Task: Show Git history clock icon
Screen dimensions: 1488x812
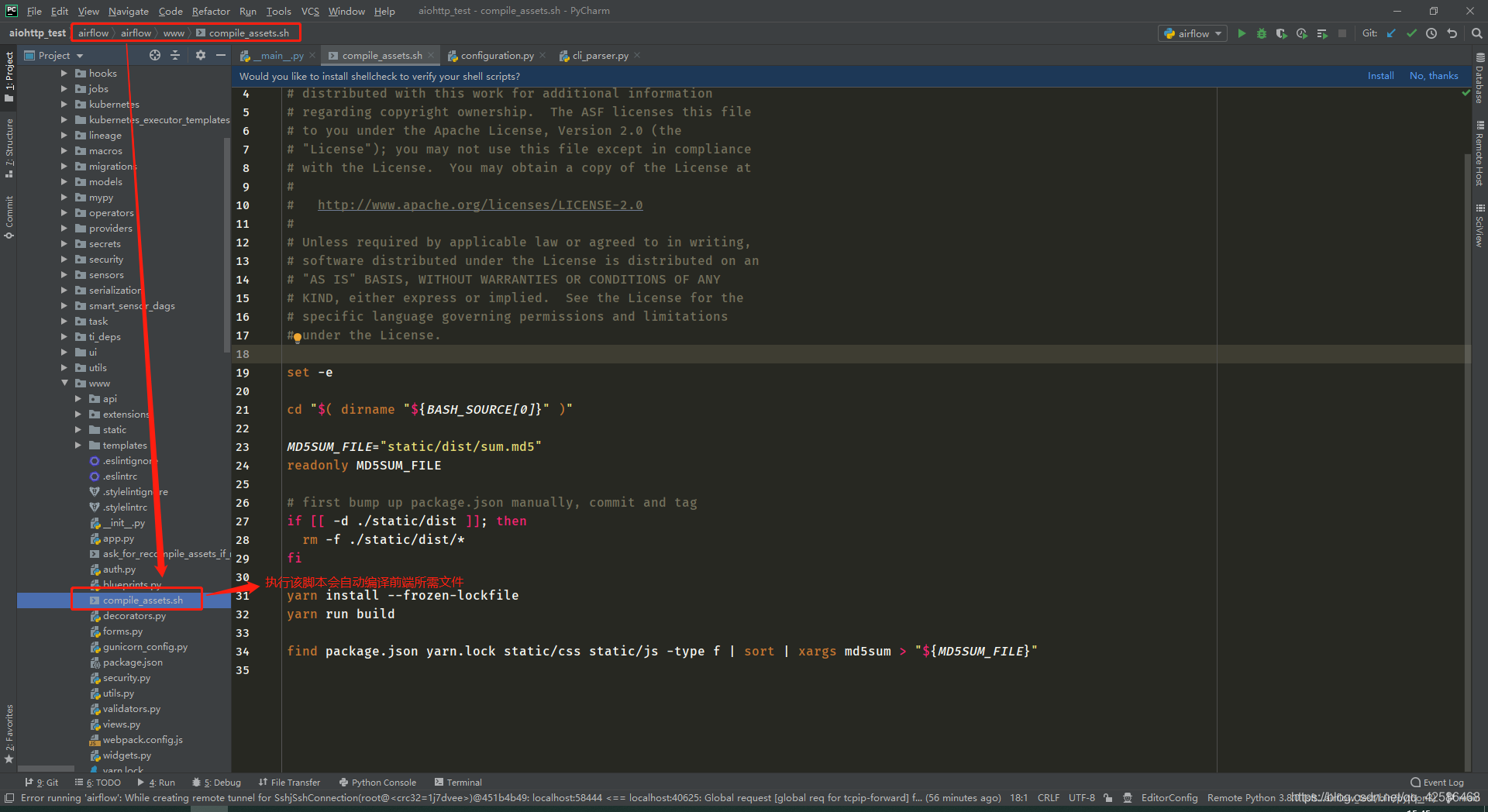Action: click(x=1431, y=33)
